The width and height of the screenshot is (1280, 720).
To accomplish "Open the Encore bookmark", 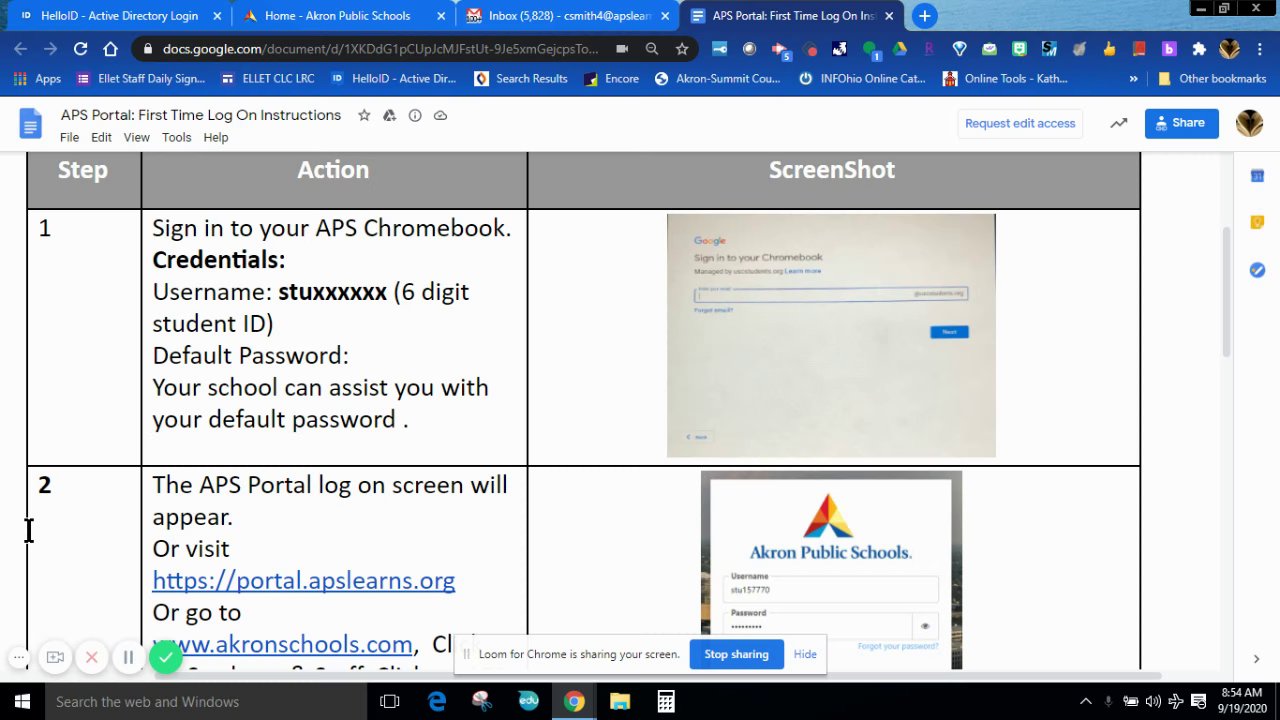I will coord(611,79).
